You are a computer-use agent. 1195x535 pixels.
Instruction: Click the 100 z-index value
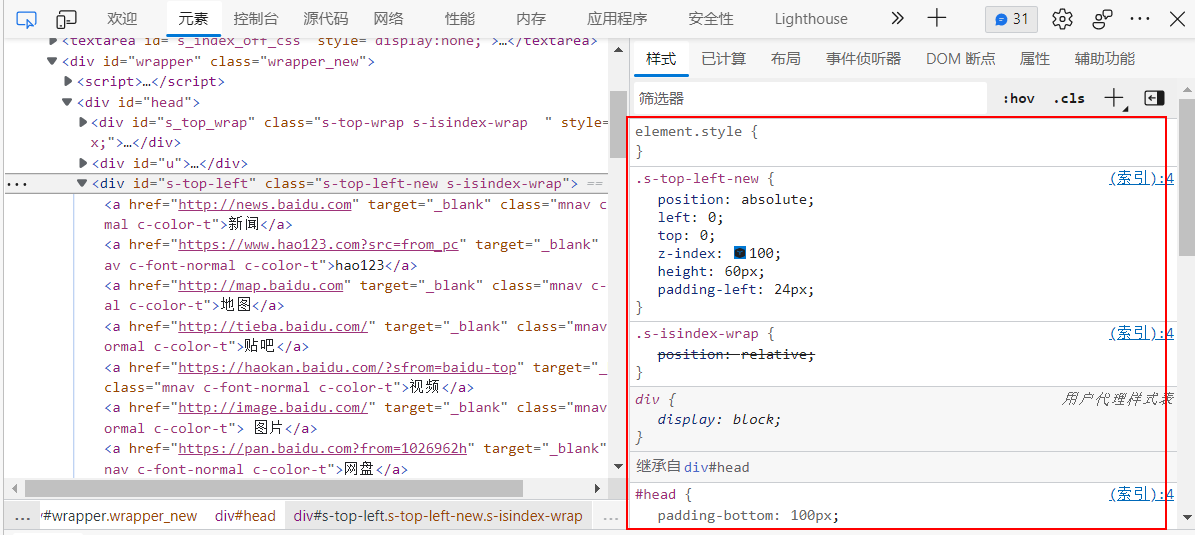click(x=763, y=253)
